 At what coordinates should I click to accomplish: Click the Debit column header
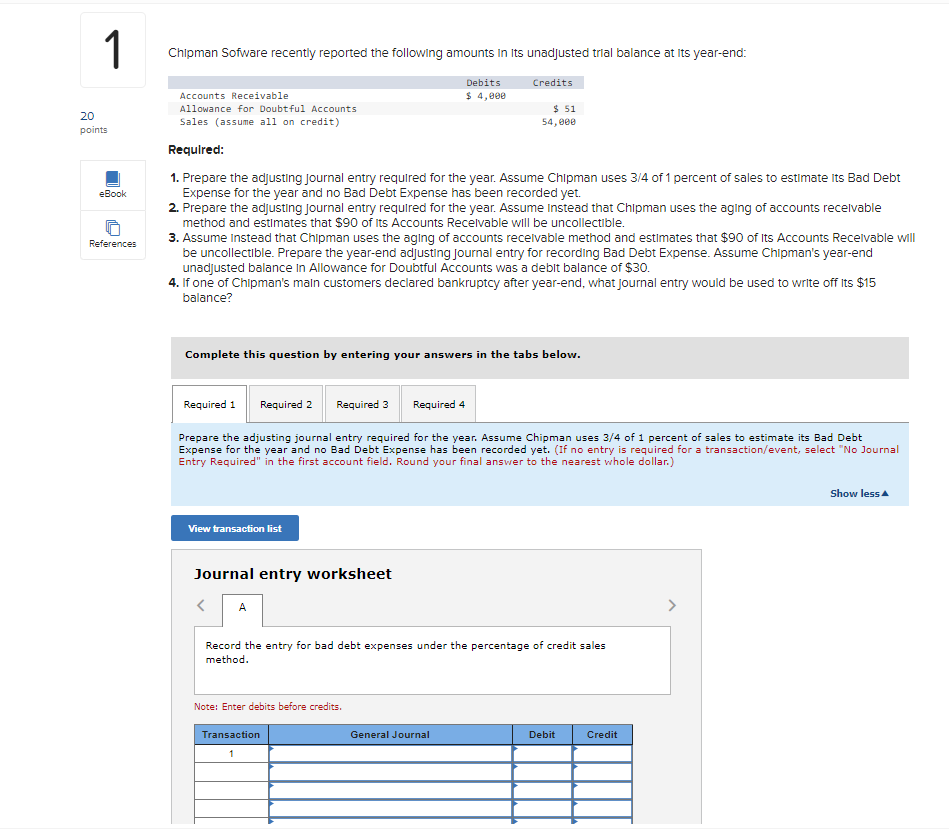click(542, 734)
